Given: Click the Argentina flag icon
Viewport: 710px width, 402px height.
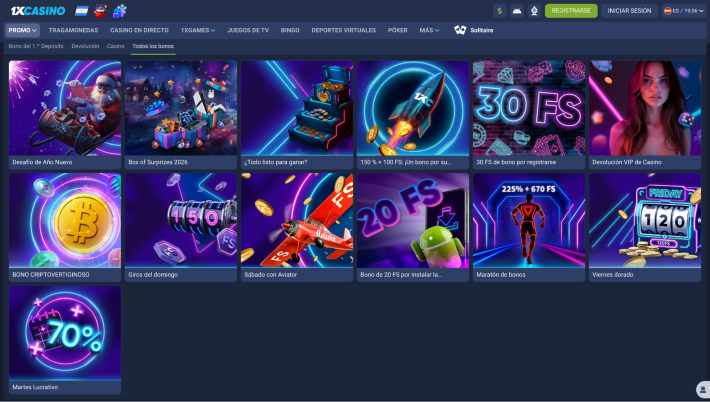Looking at the screenshot, I should click(82, 10).
